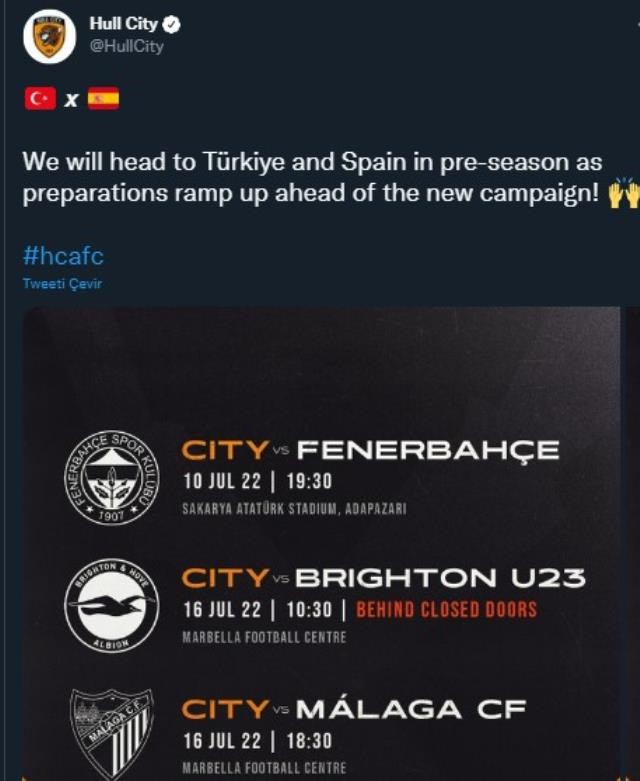Open the #hcafc hashtag
640x781 pixels.
click(63, 256)
